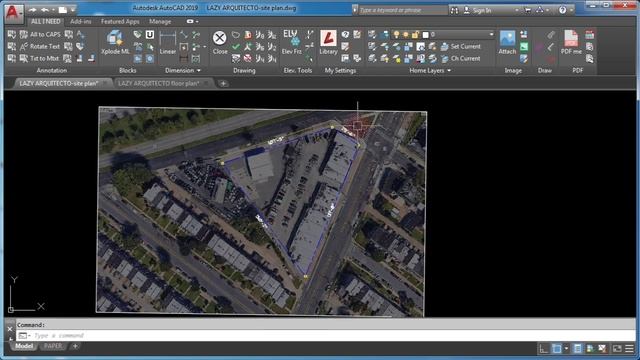Add a new drawing tab with plus

(223, 84)
